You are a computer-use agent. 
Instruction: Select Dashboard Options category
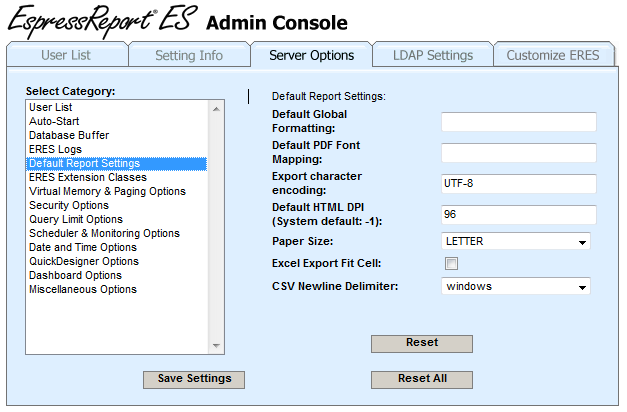click(117, 275)
